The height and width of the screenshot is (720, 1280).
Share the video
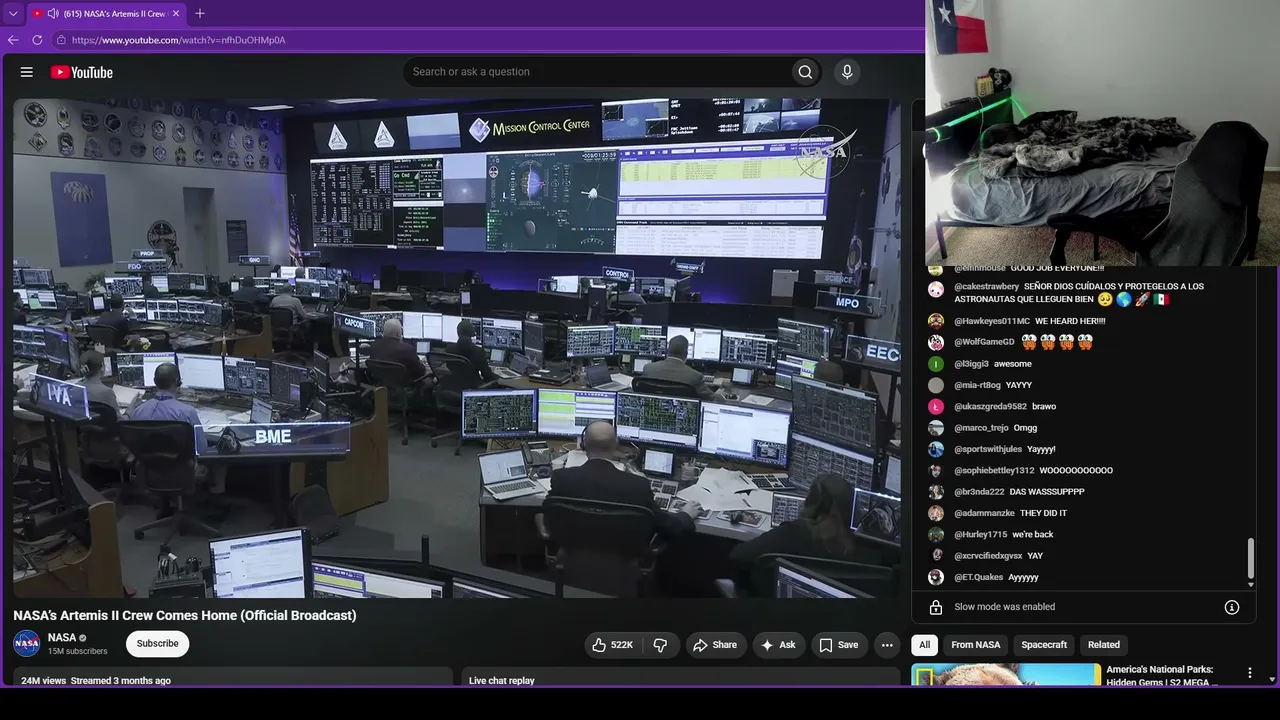pyautogui.click(x=714, y=645)
